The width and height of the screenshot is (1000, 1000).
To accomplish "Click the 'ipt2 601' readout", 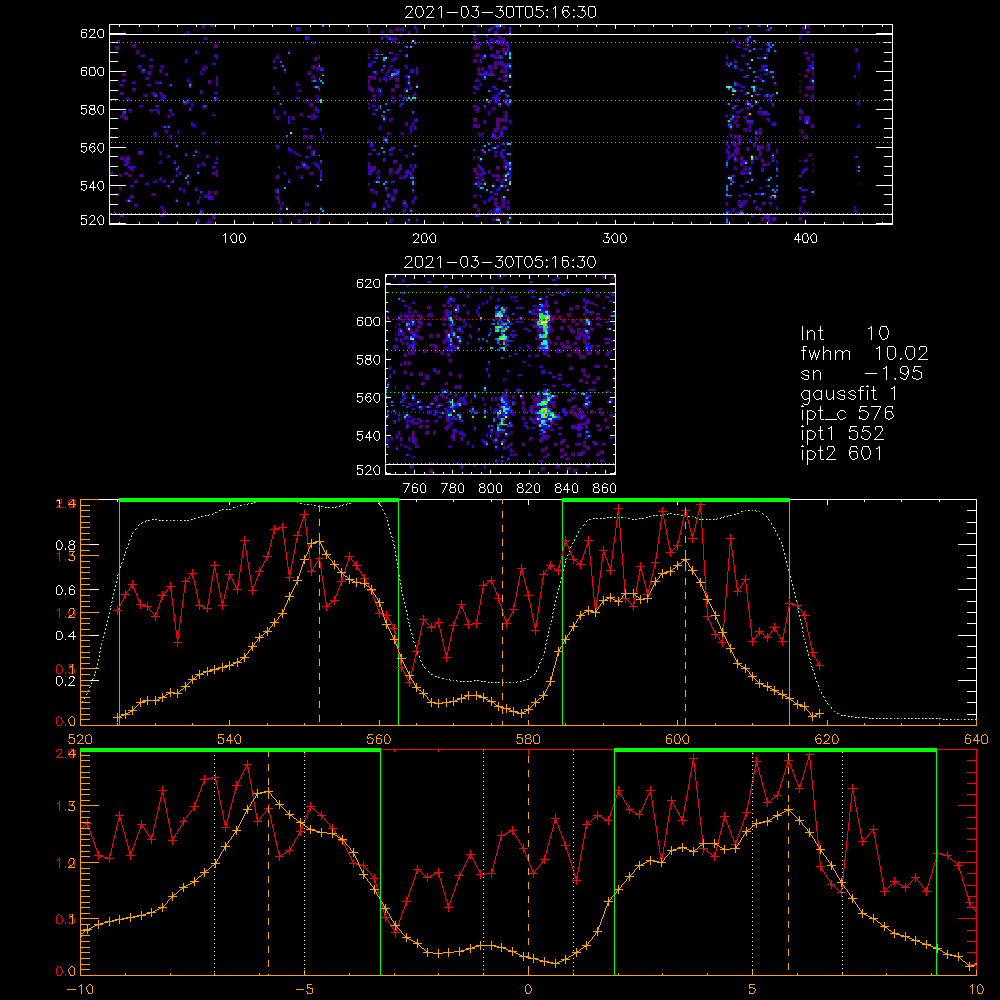I will 841,453.
